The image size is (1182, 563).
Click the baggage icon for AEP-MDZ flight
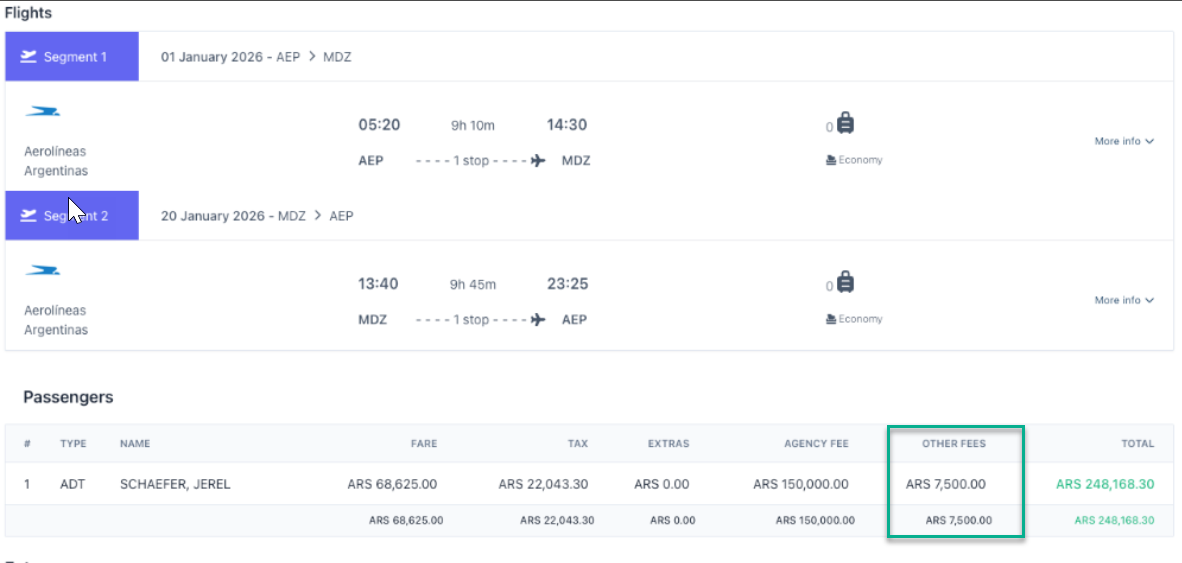[845, 124]
